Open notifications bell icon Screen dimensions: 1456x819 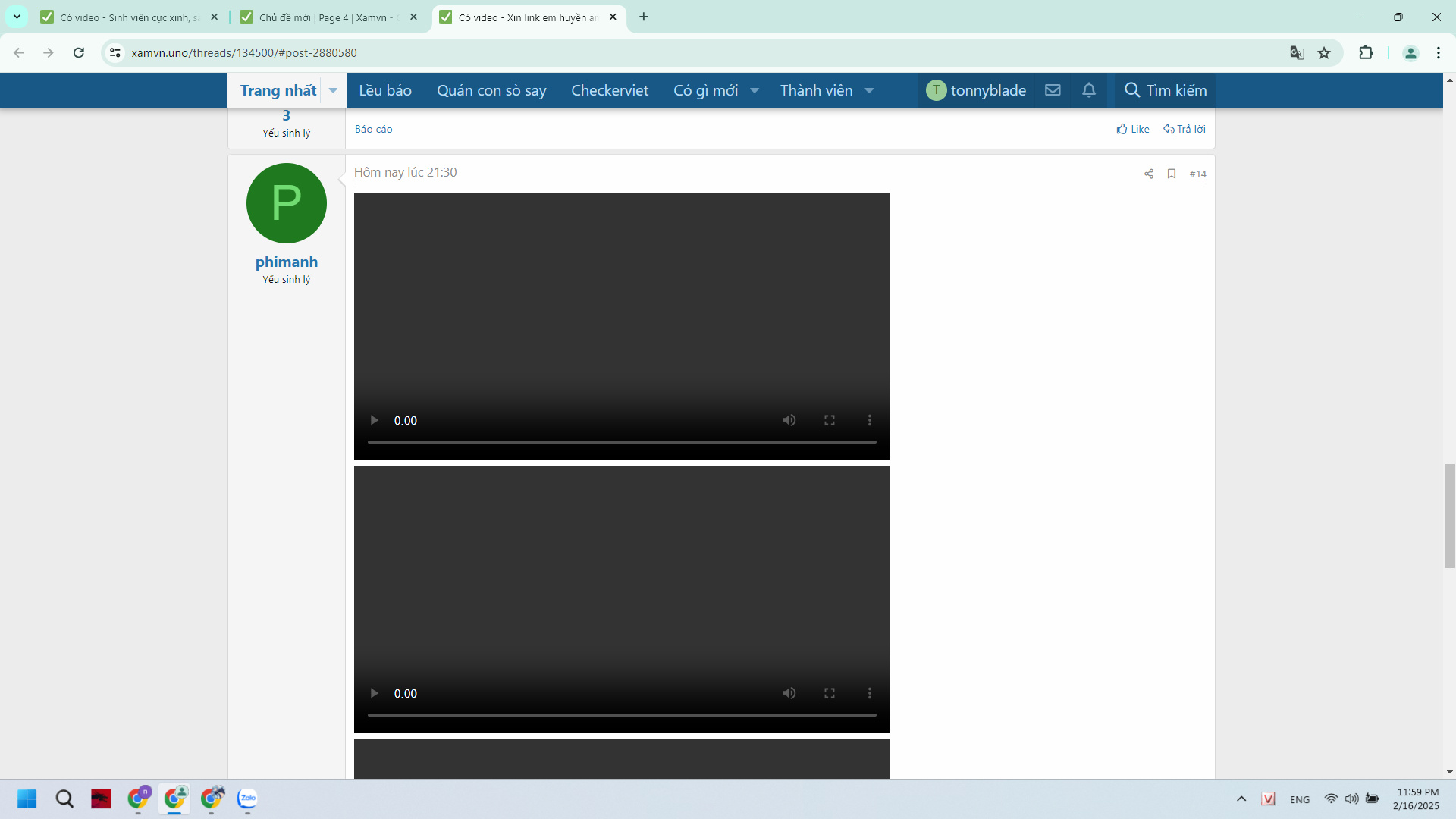click(x=1089, y=90)
